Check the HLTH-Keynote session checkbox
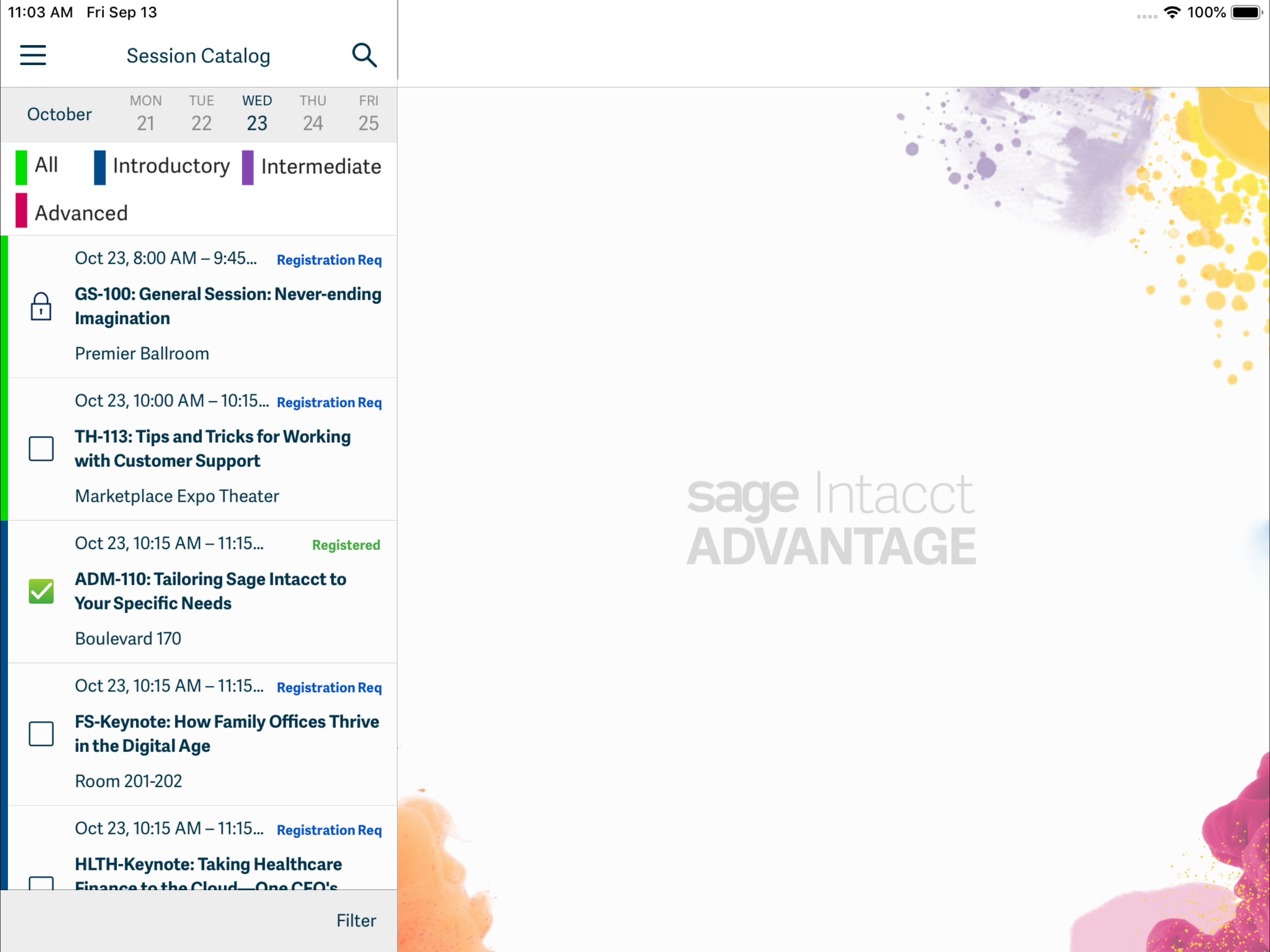 [x=41, y=883]
